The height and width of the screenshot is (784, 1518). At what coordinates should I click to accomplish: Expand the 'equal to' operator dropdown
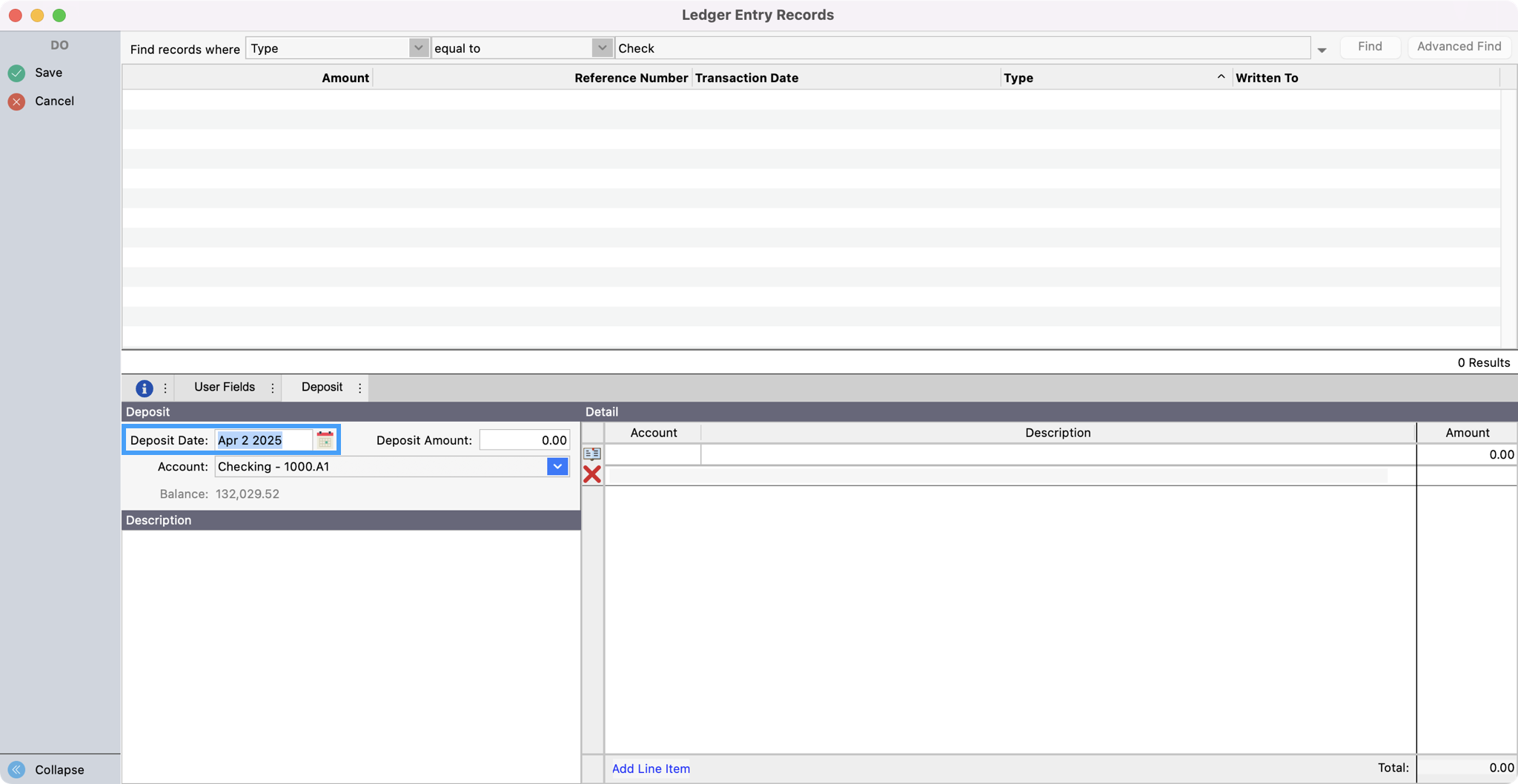[602, 48]
